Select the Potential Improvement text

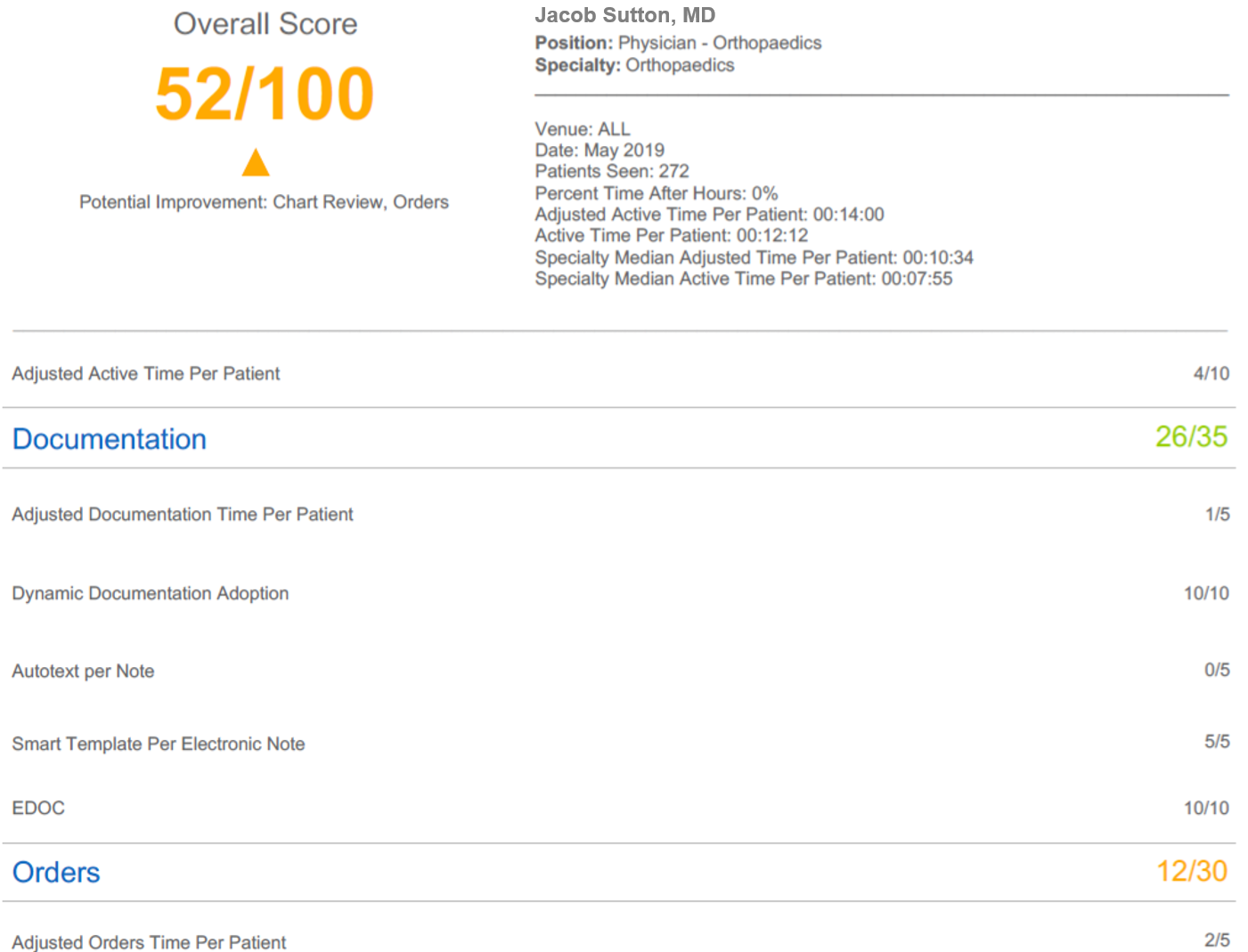click(x=264, y=202)
